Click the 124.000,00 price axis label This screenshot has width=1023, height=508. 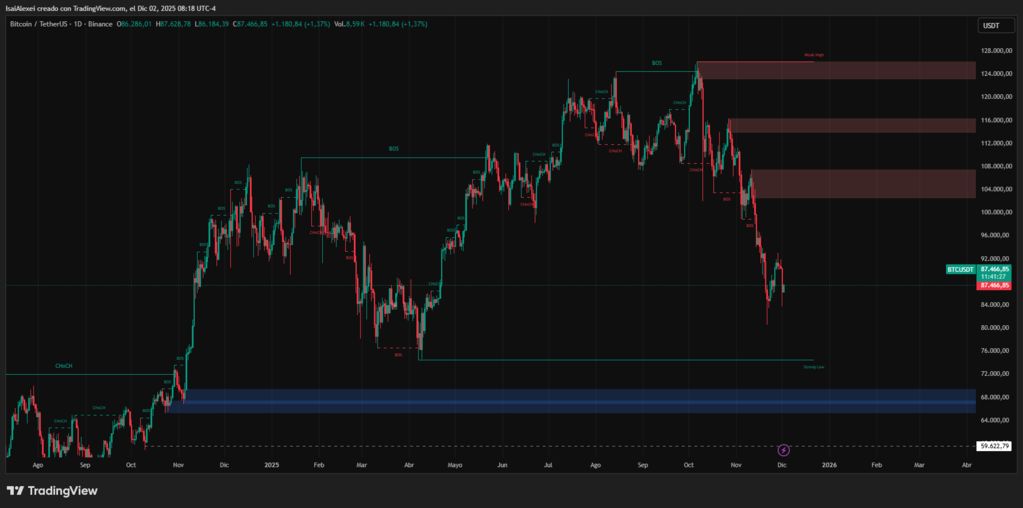pyautogui.click(x=996, y=74)
